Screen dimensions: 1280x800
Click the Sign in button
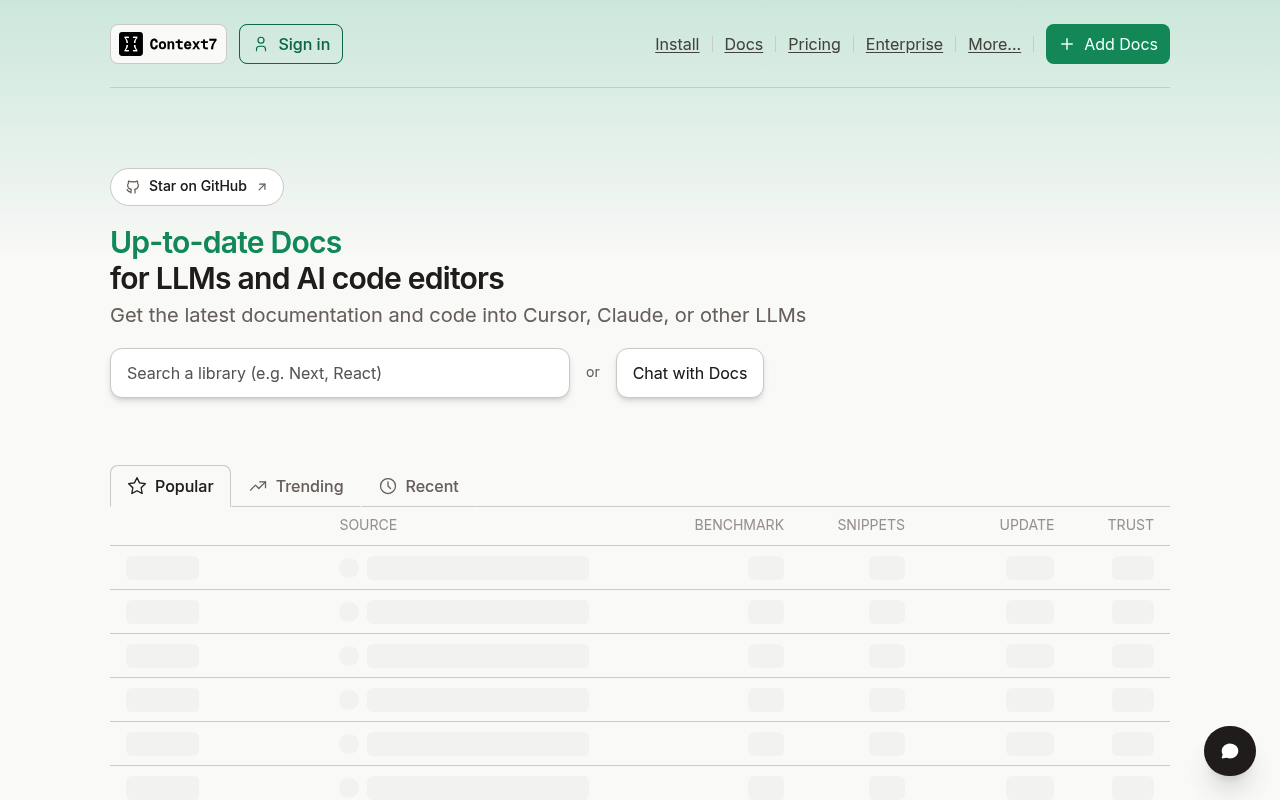pyautogui.click(x=291, y=44)
